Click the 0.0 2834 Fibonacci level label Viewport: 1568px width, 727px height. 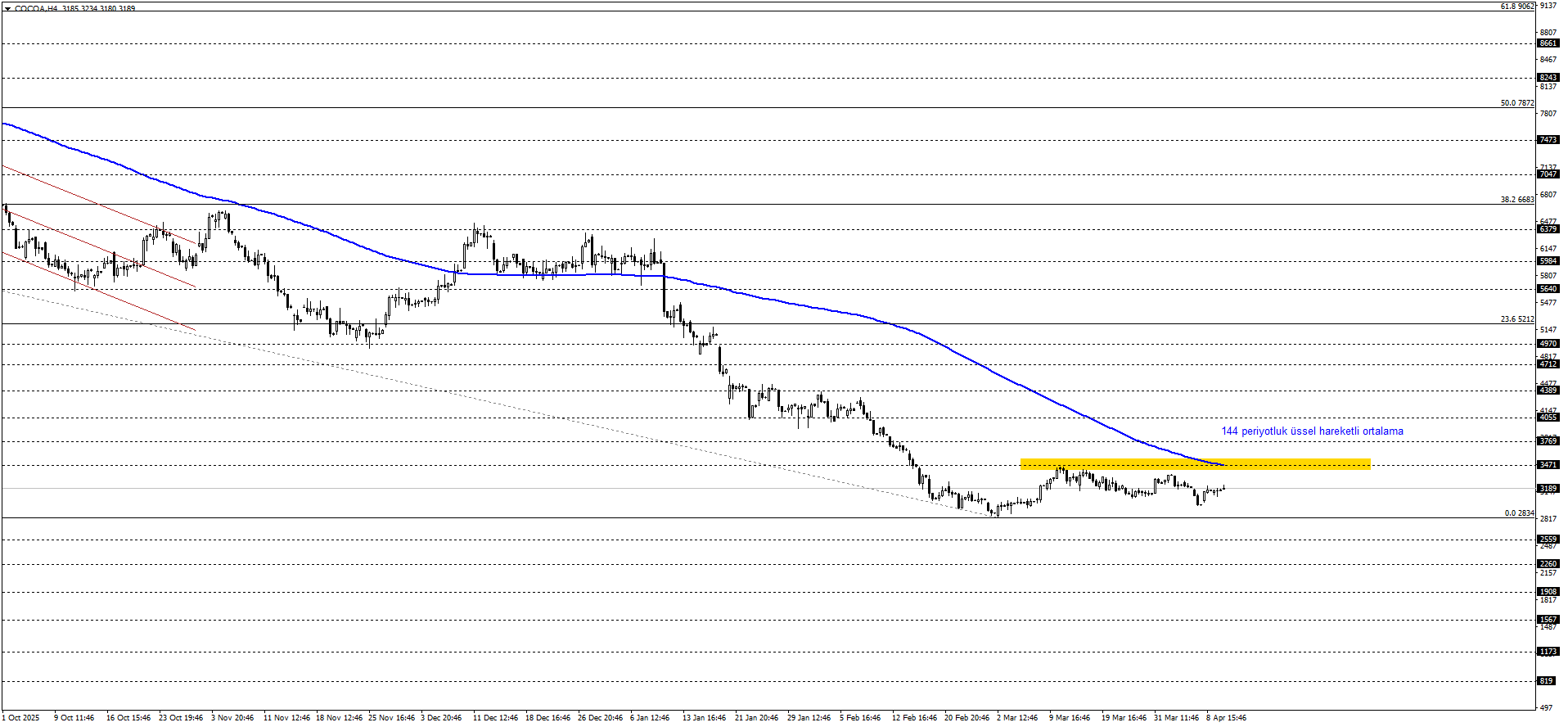pos(1519,513)
